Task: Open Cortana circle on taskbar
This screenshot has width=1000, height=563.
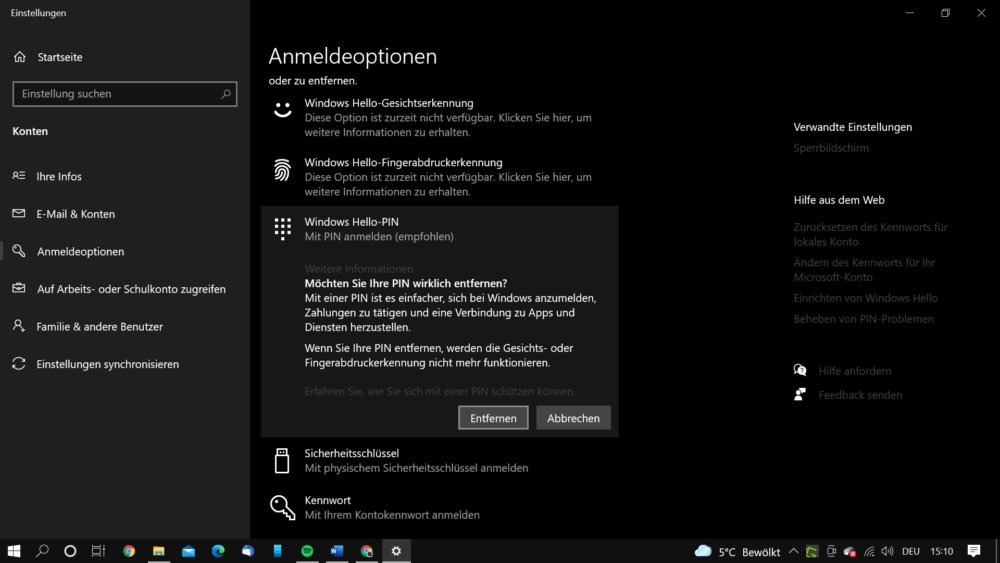Action: point(70,551)
